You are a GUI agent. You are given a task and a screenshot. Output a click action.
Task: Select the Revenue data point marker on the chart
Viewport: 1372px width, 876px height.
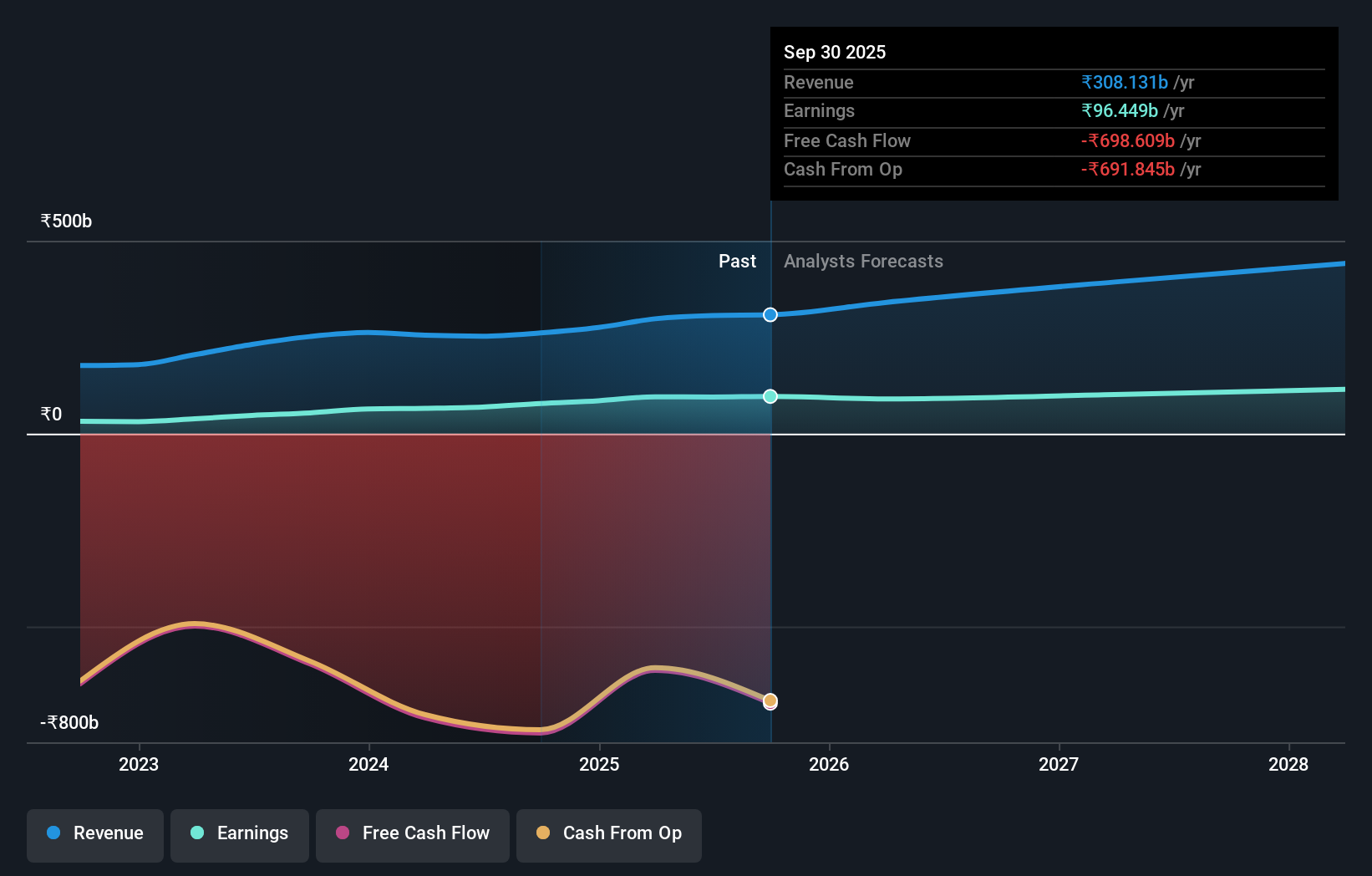770,315
